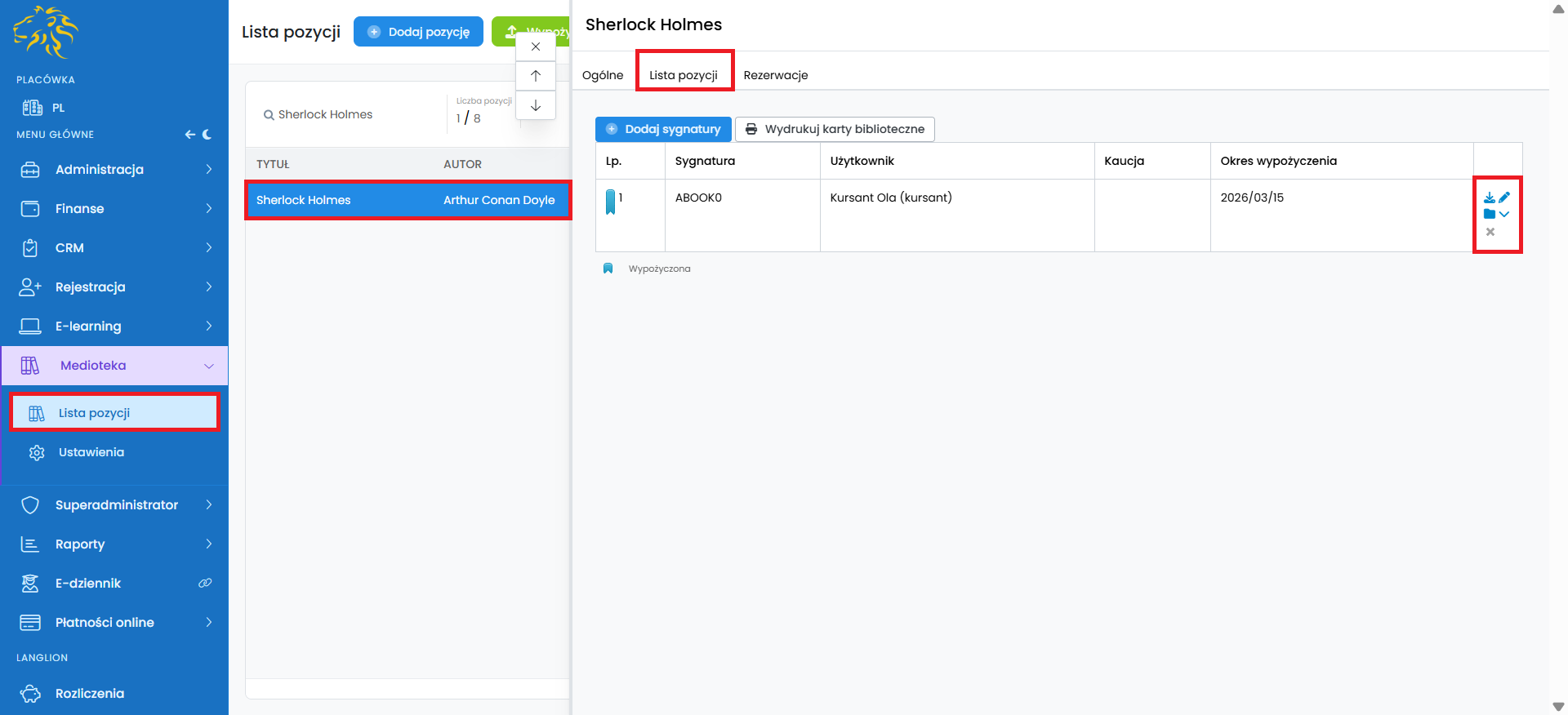Close the detail panel with X
The image size is (1568, 715).
coord(536,47)
